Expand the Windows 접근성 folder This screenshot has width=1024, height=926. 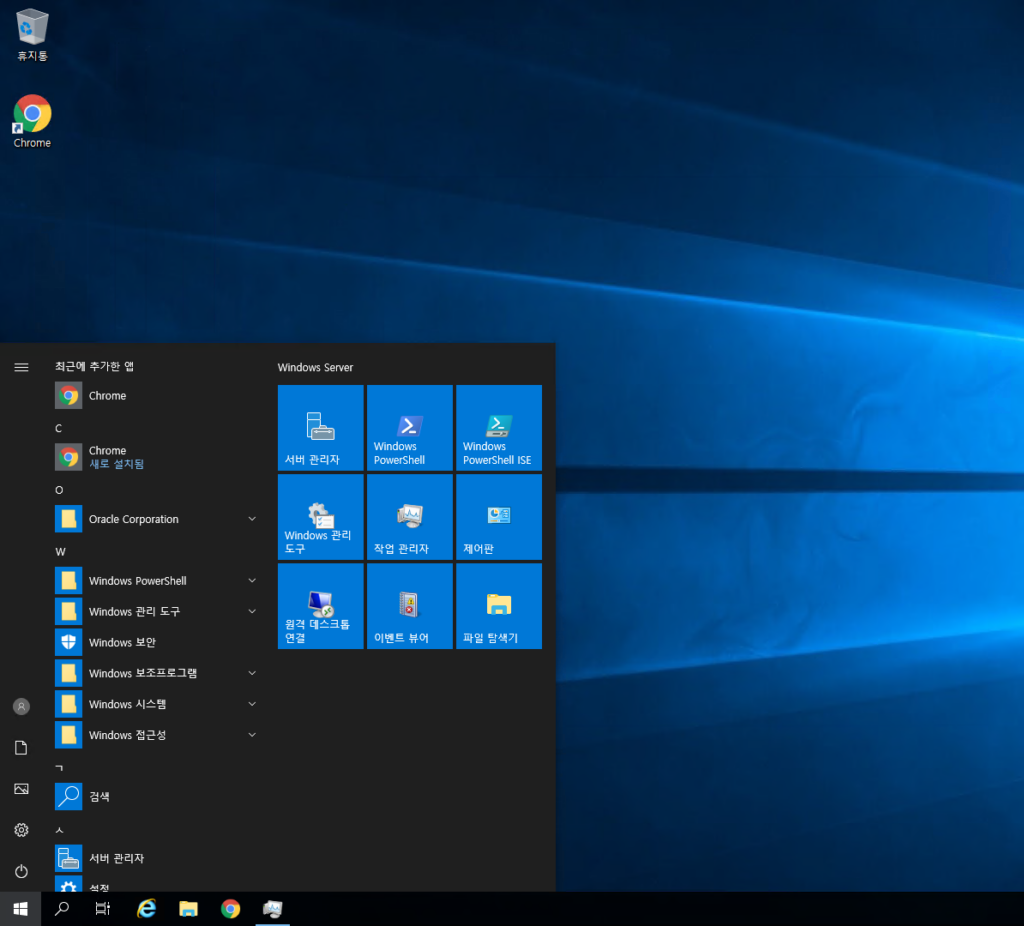pos(157,735)
